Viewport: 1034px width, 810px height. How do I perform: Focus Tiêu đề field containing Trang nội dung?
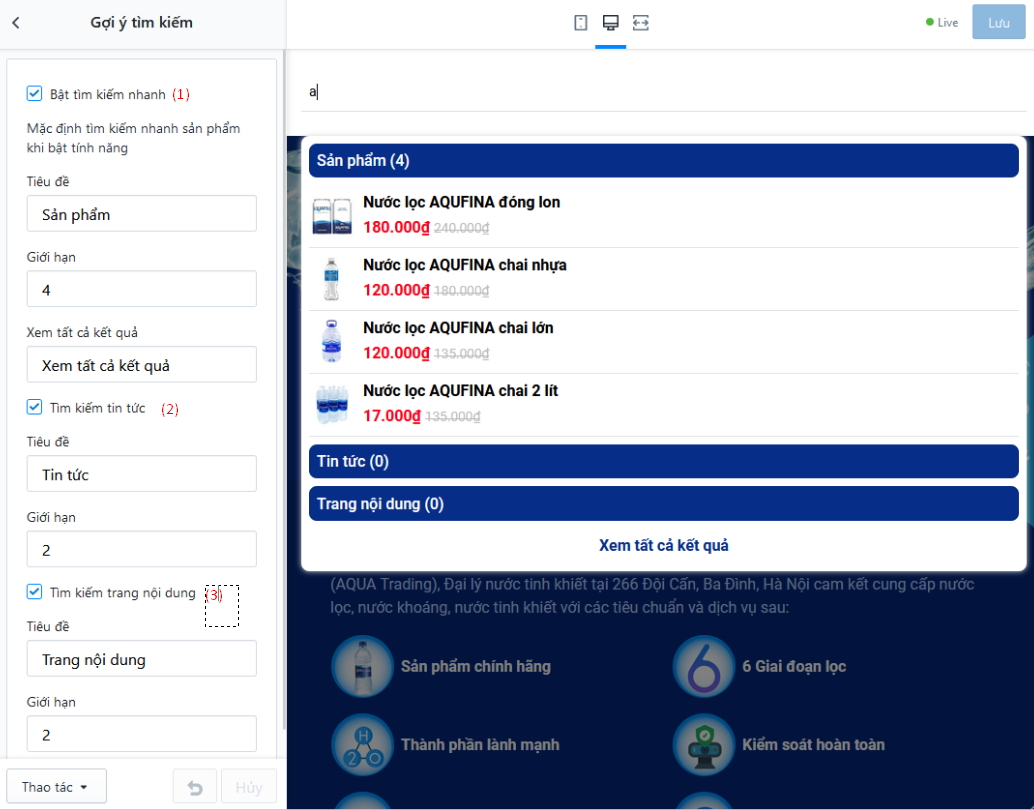pyautogui.click(x=141, y=659)
